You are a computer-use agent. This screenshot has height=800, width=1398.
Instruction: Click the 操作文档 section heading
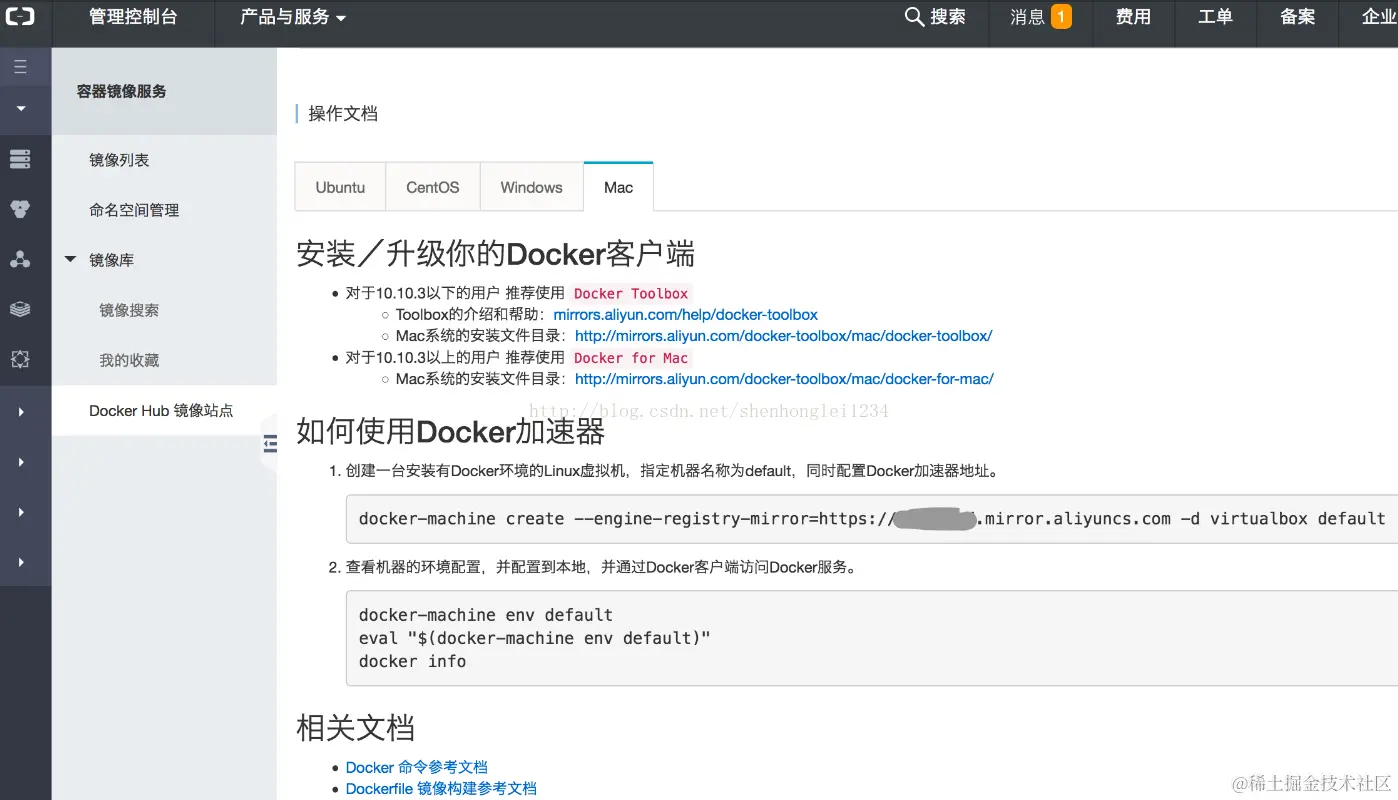click(343, 113)
